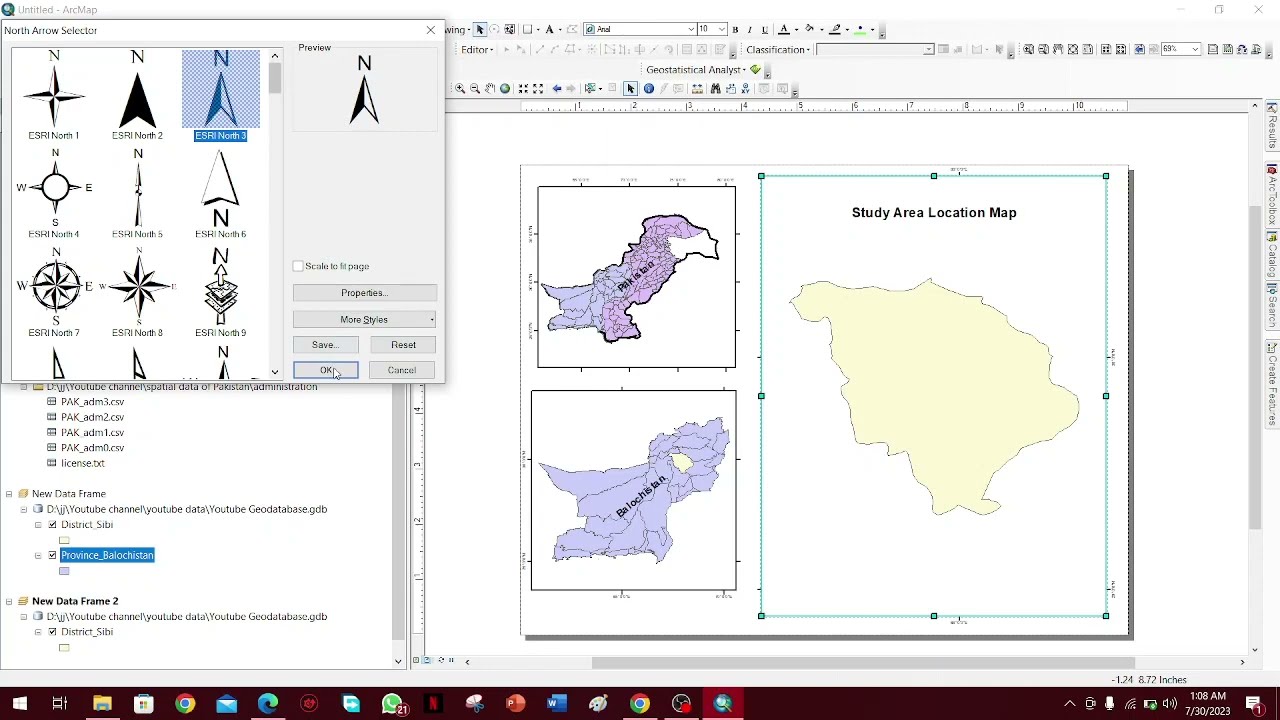Collapse the Province_Balochistan layer legend
Screen dimensions: 1280x720
(x=38, y=555)
